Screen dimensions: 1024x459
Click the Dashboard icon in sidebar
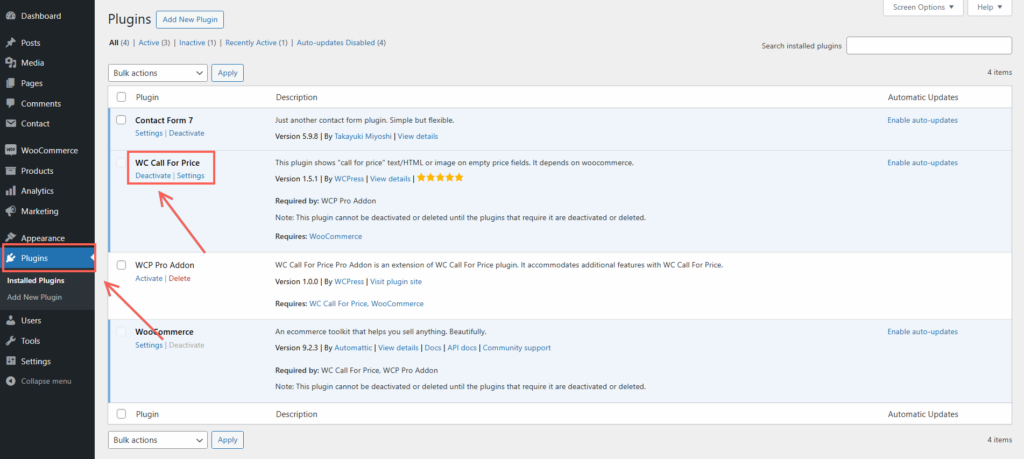click(x=10, y=16)
